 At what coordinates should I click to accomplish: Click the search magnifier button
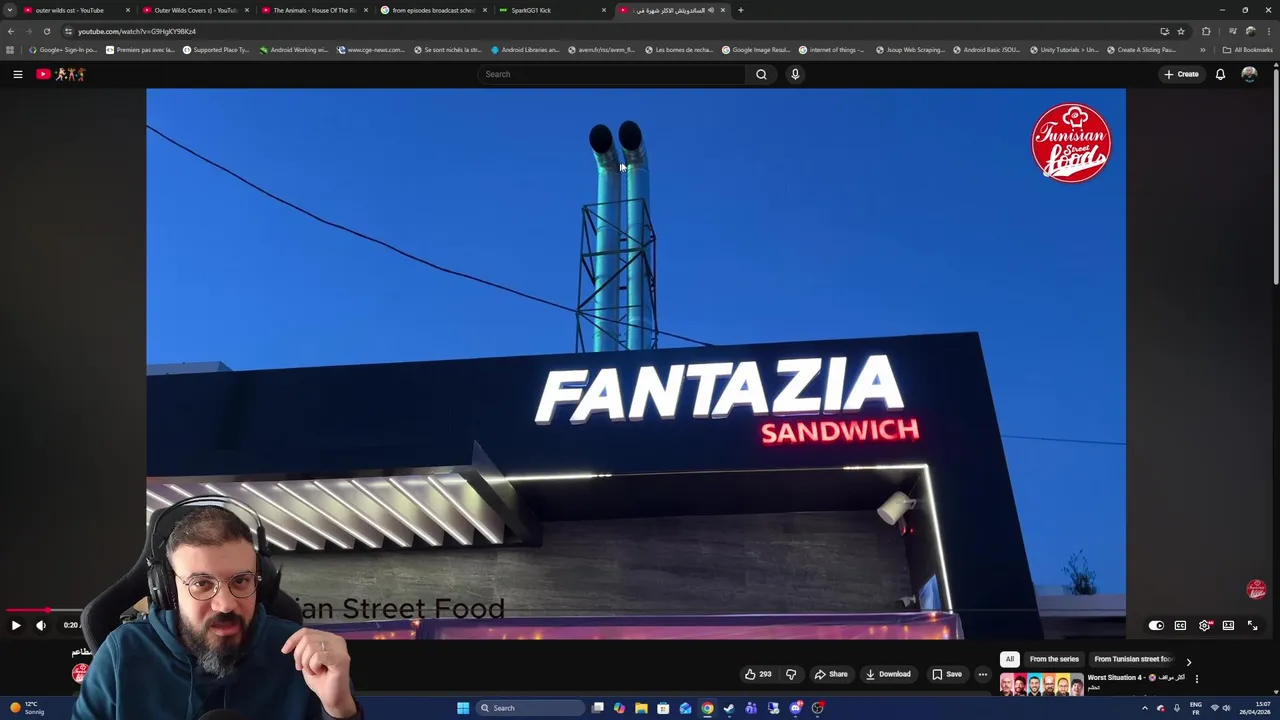761,74
